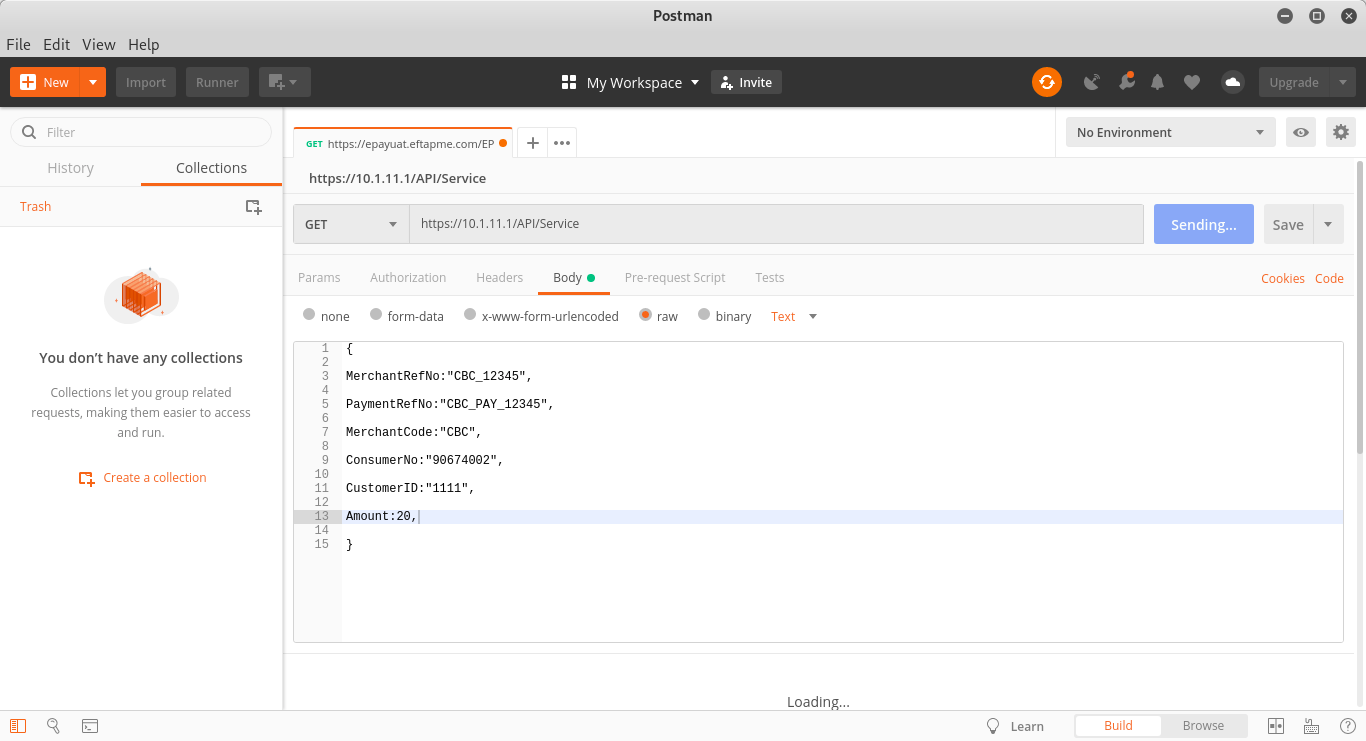Select the Body tab

tap(573, 277)
